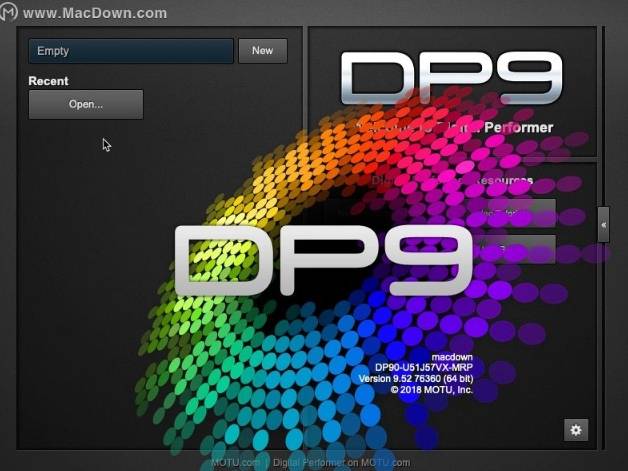Follow the MOTU.com footer link
The image size is (628, 471).
click(235, 463)
